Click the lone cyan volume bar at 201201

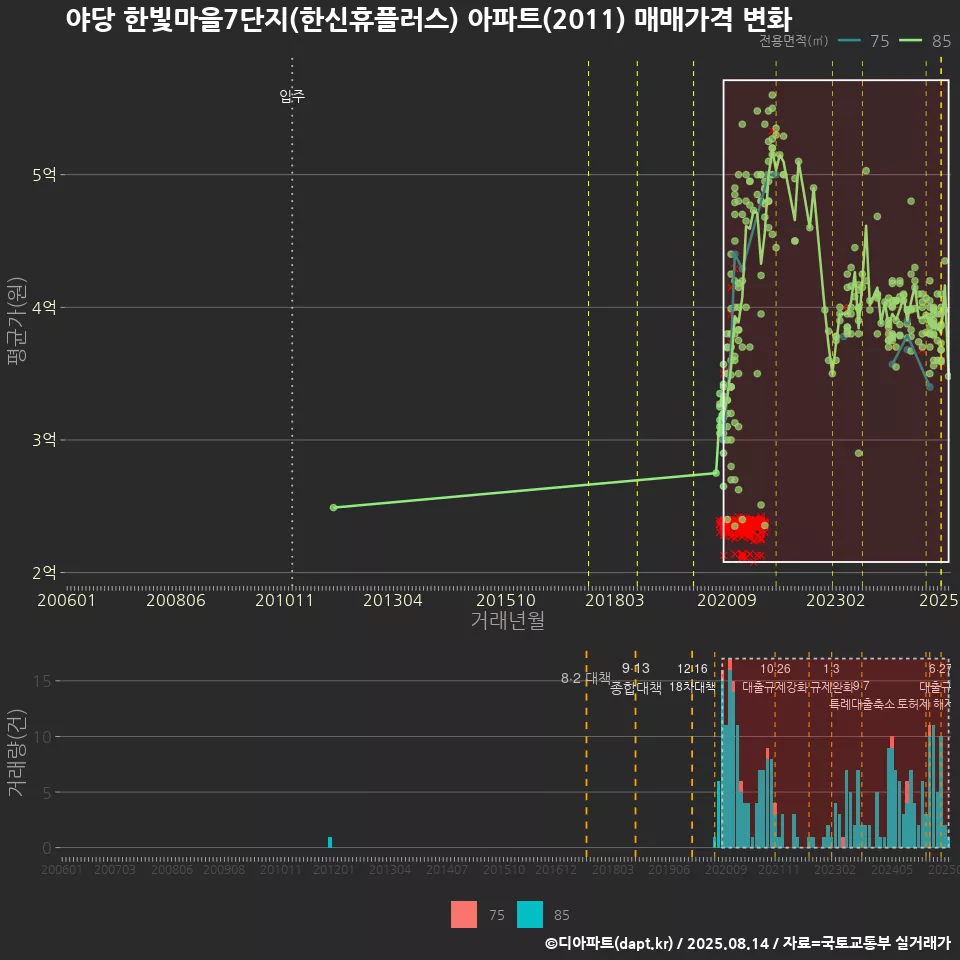pyautogui.click(x=330, y=842)
